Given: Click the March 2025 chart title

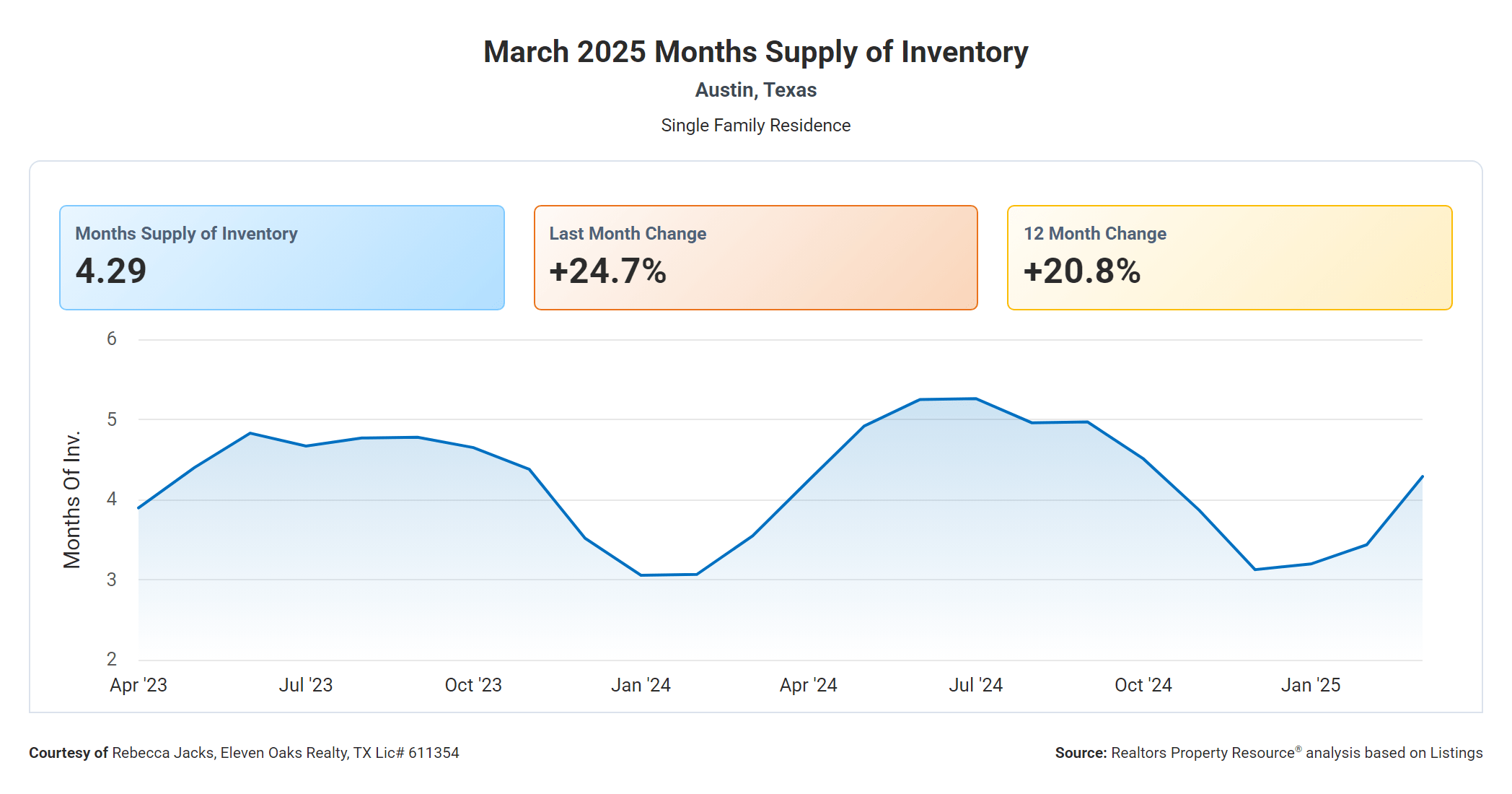Looking at the screenshot, I should pos(755,52).
